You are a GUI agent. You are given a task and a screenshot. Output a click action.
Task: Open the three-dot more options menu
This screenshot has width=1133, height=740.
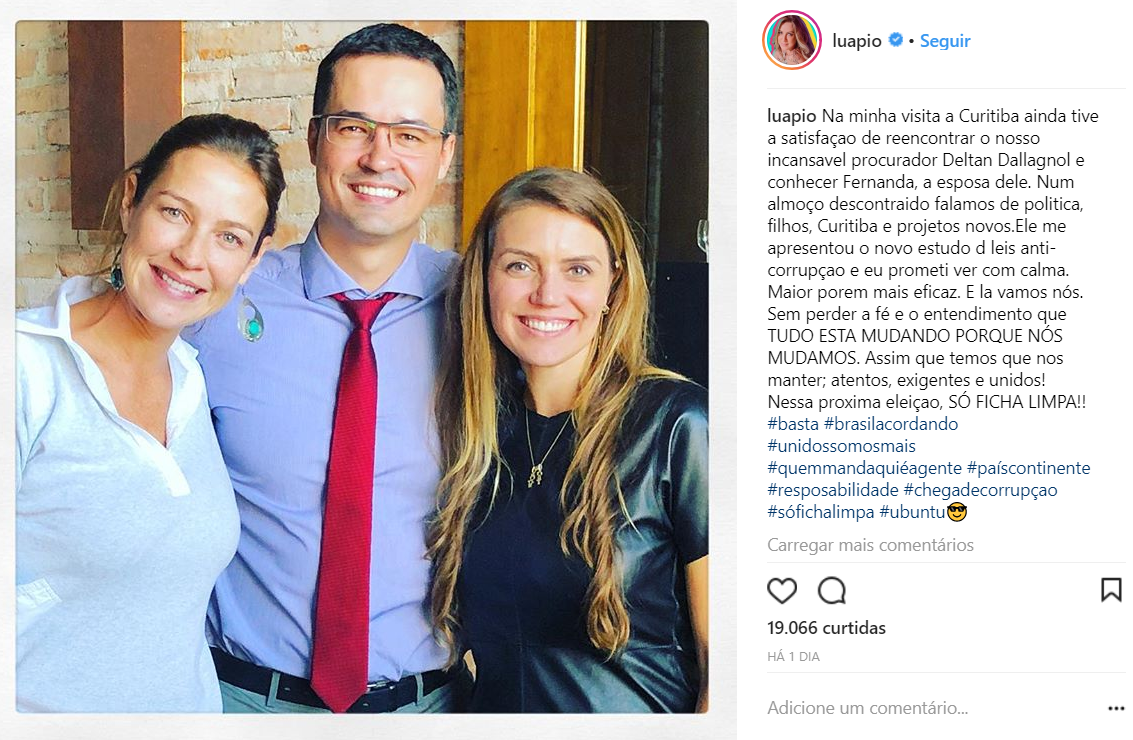tap(1116, 708)
